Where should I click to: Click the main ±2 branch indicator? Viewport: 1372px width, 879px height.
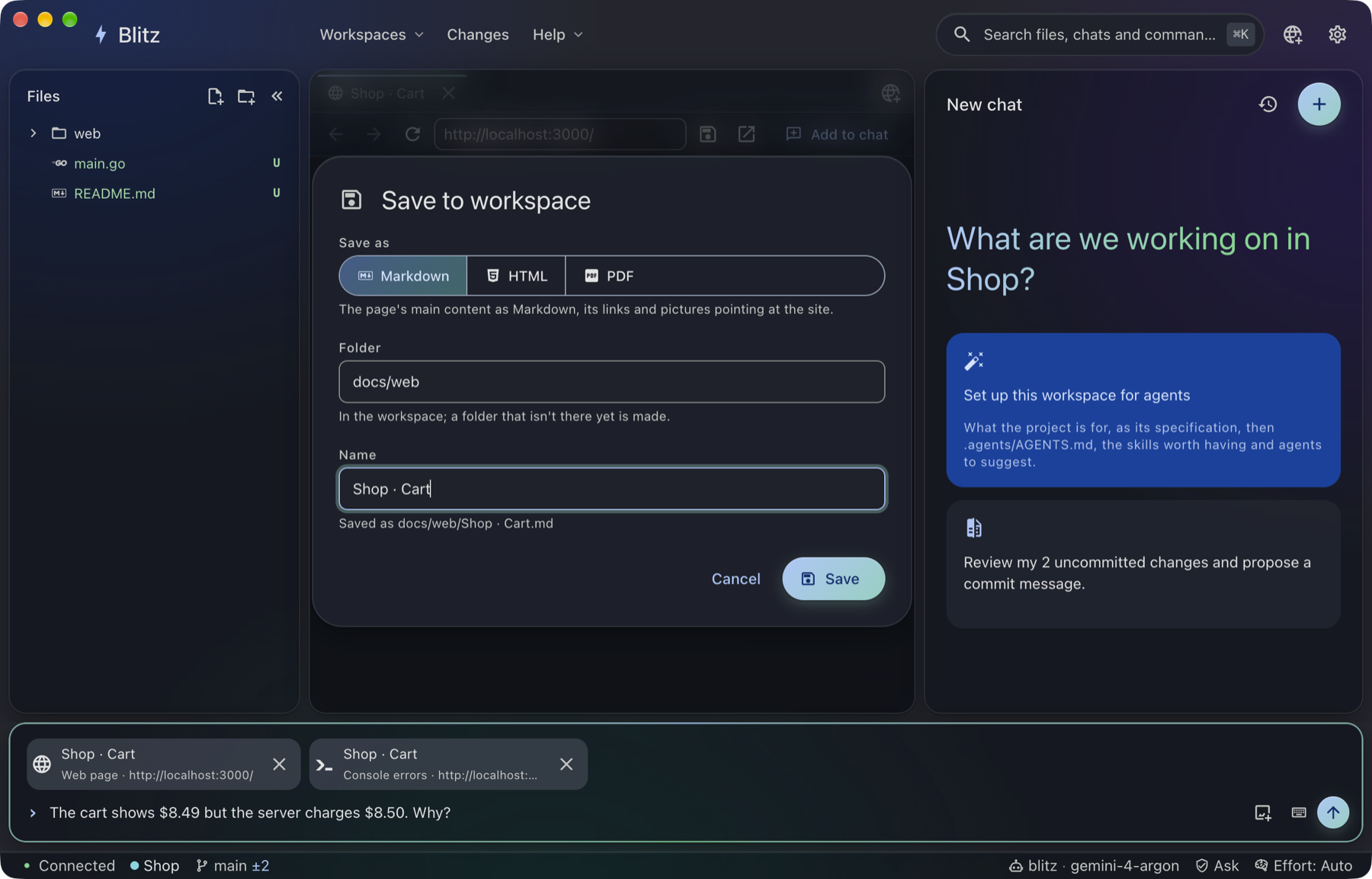click(232, 866)
